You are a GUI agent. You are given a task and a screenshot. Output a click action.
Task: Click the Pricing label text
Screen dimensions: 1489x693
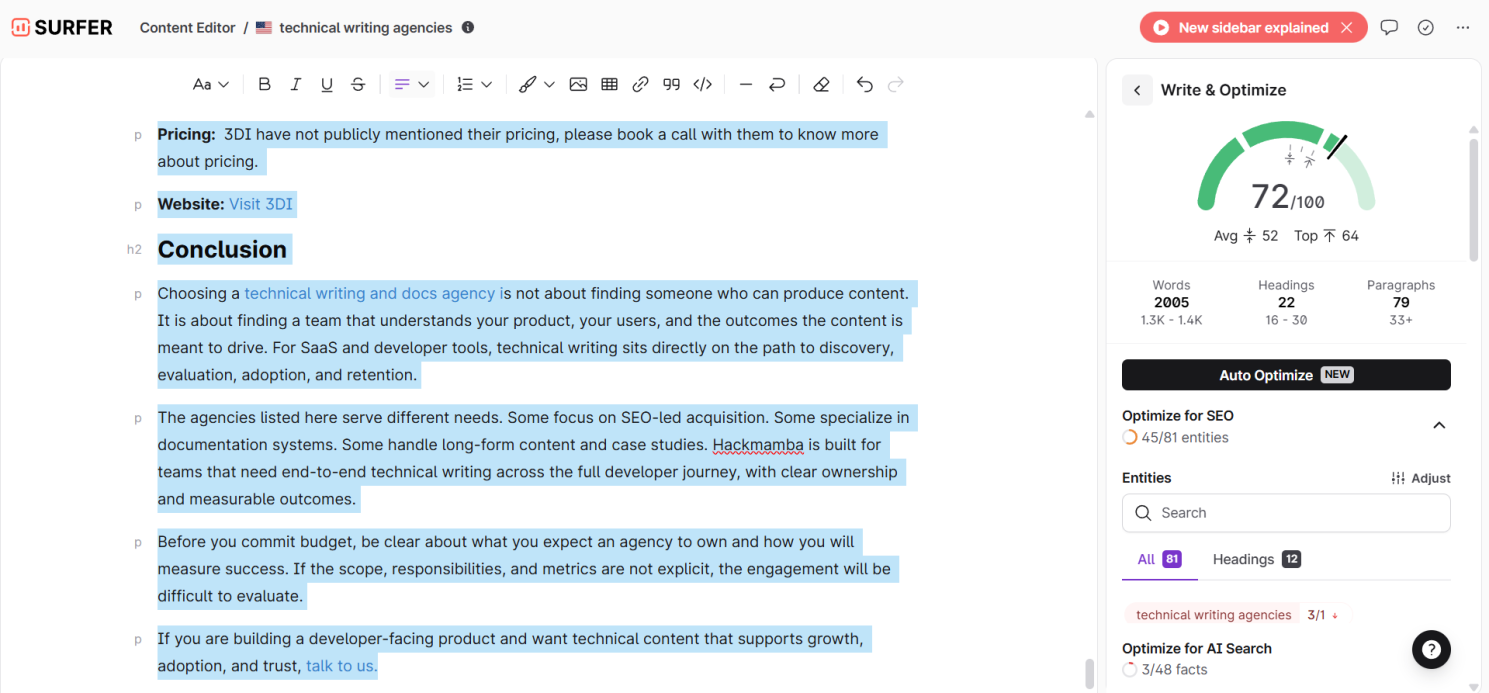(x=187, y=134)
